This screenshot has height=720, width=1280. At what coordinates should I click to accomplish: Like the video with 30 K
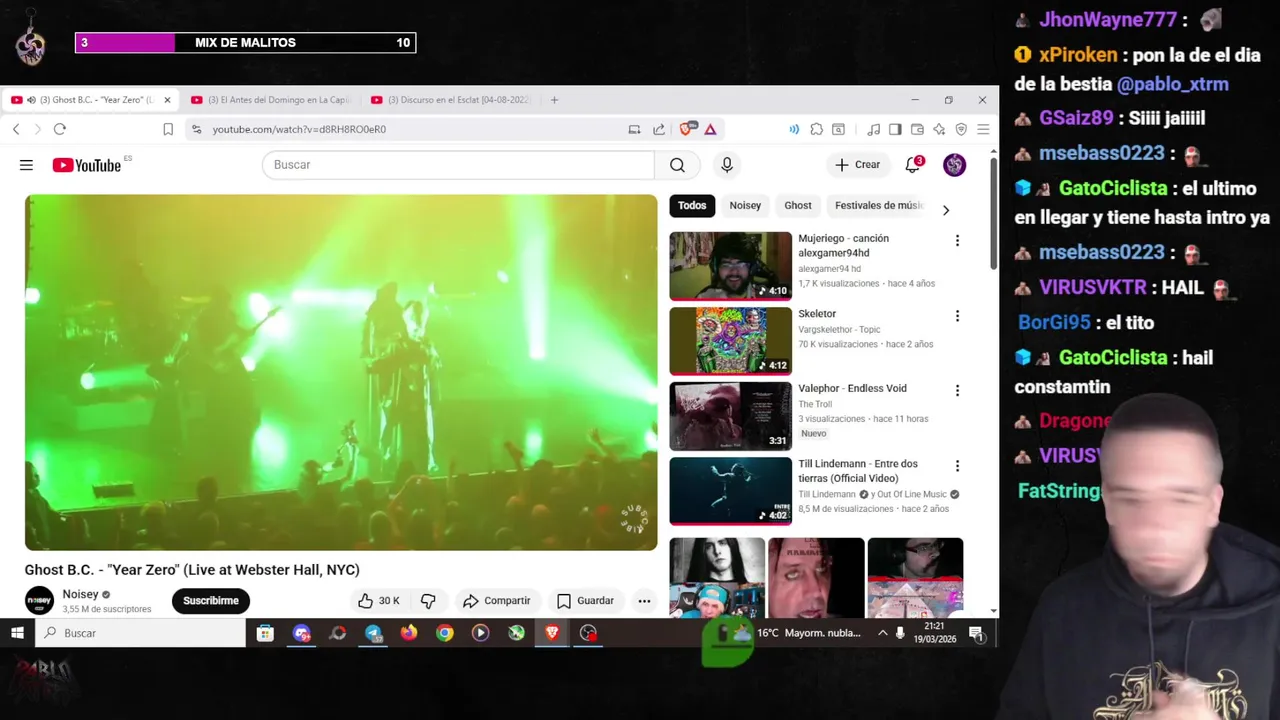click(379, 601)
